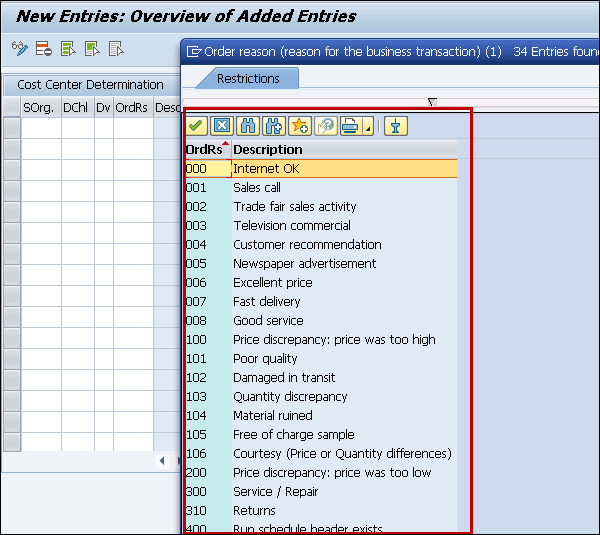Click the green checkmark Copy icon
The image size is (600, 535).
point(197,126)
